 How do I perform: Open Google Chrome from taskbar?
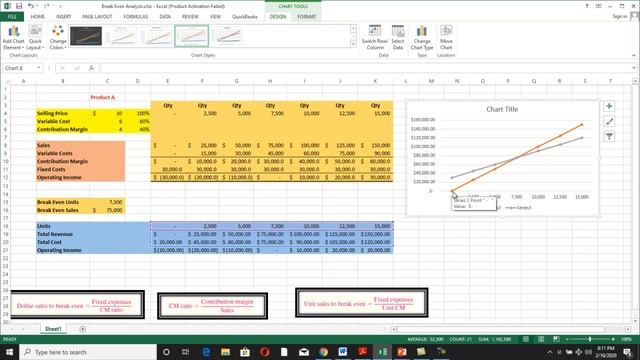(323, 352)
